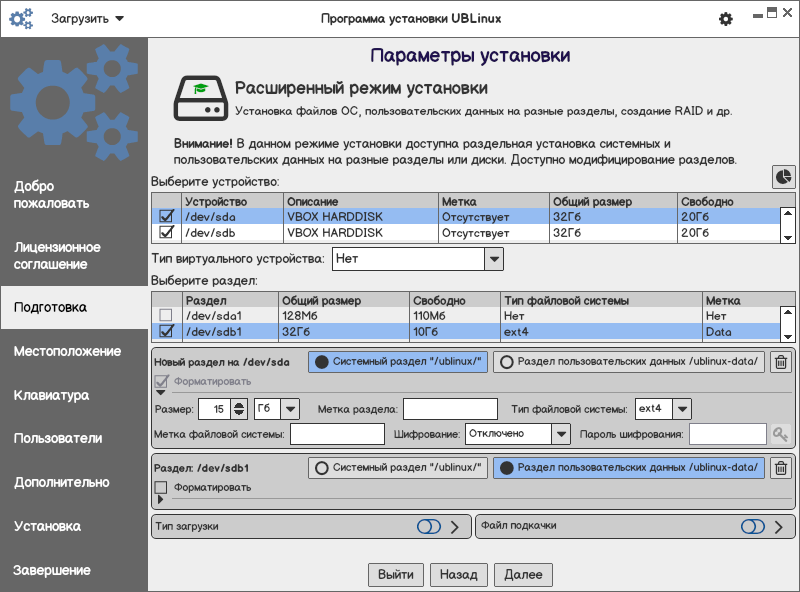The width and height of the screenshot is (800, 592).
Task: Enable Форматировать for /dev/sdb1
Action: [x=161, y=488]
